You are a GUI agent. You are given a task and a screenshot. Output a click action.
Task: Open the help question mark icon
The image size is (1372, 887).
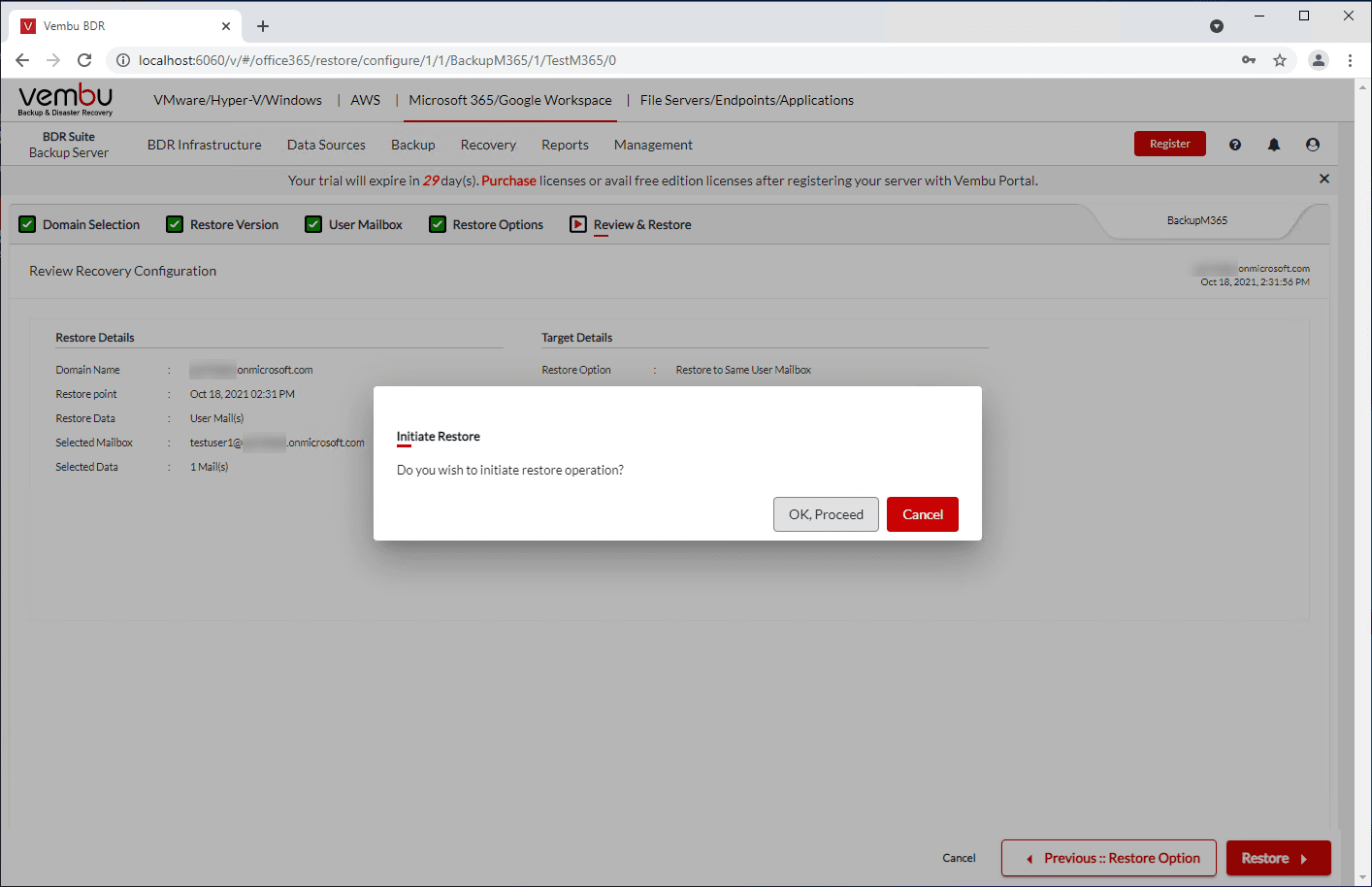pyautogui.click(x=1235, y=145)
